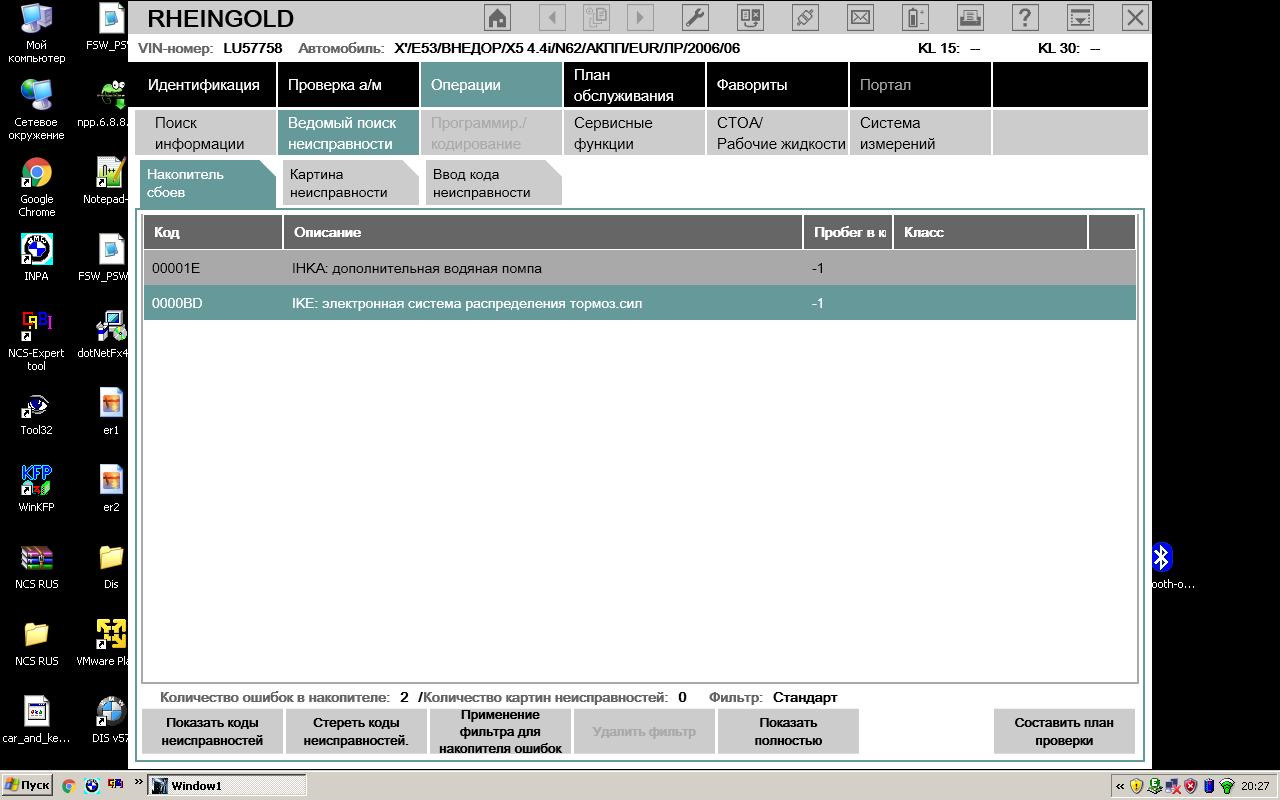Sort by Код column header
The height and width of the screenshot is (800, 1280).
213,232
